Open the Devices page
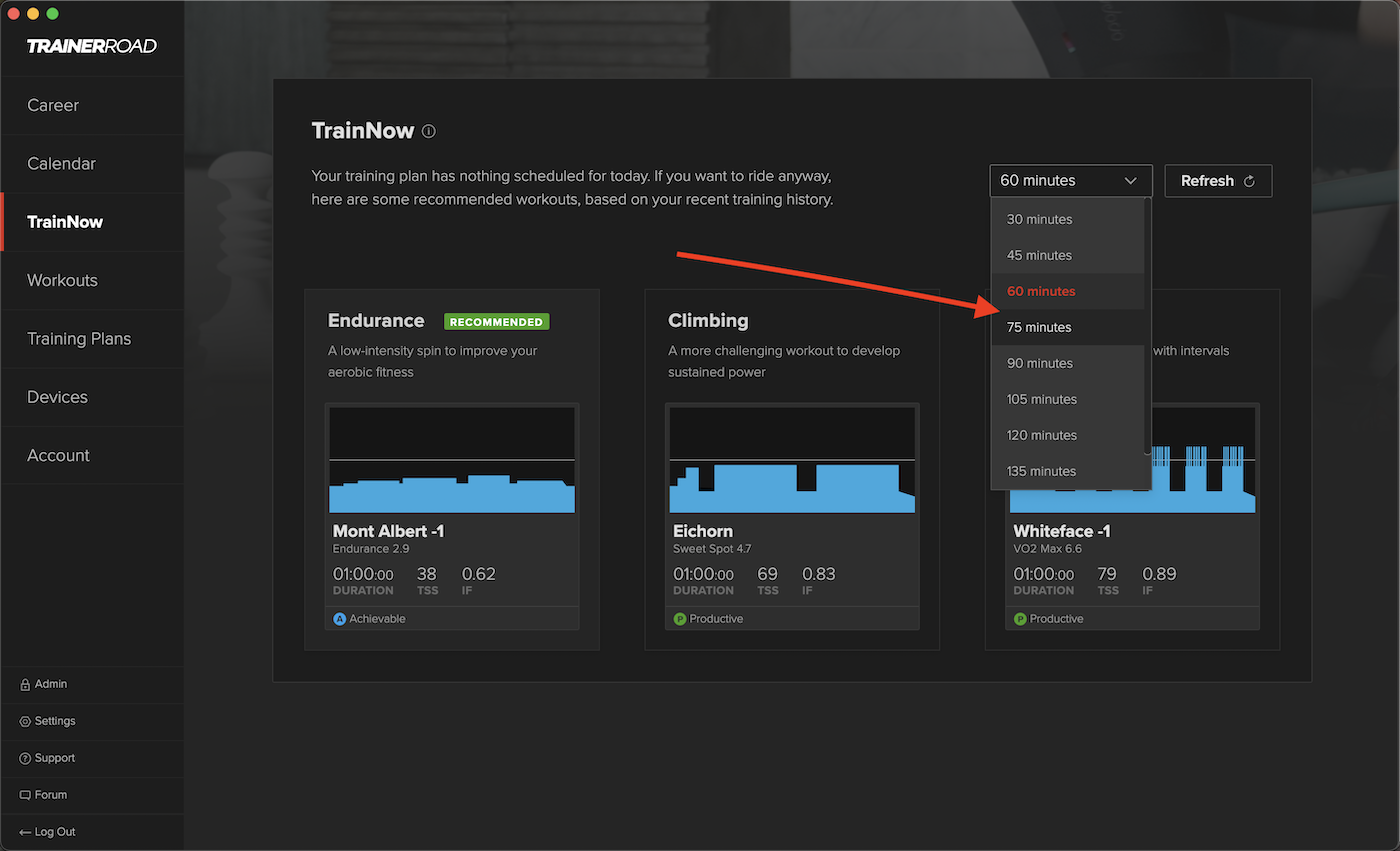The image size is (1400, 851). click(92, 397)
